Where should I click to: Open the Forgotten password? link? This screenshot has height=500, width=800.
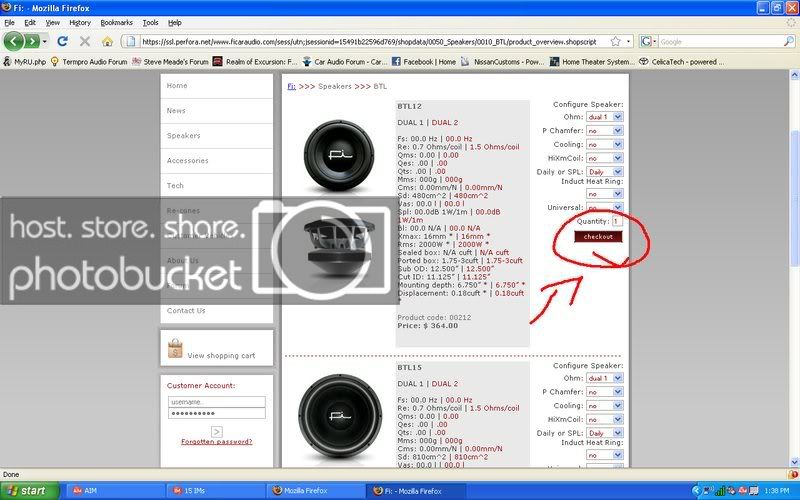tap(216, 442)
